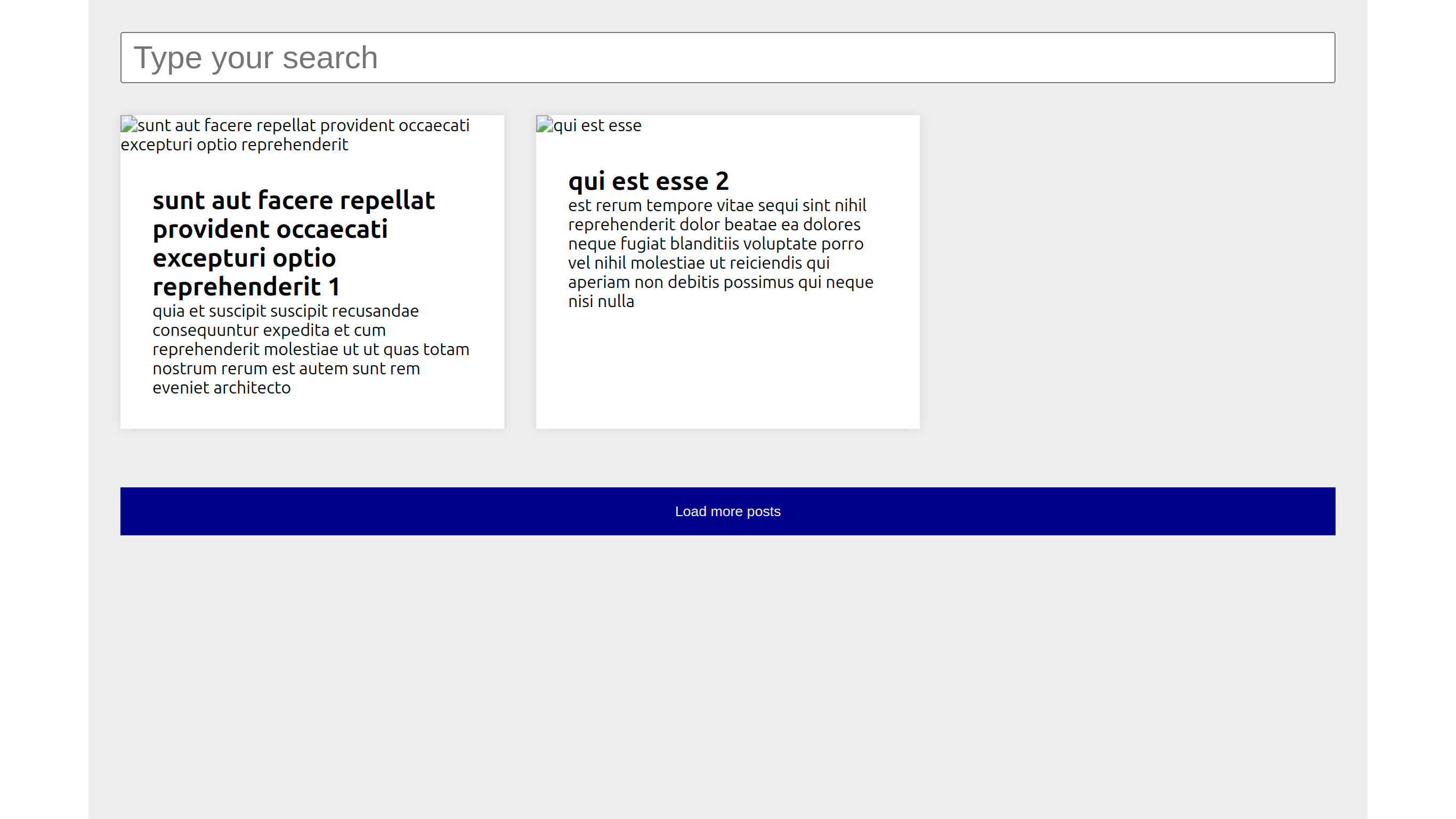The image size is (1456, 819).
Task: Click line "aperiam non debitis possimus qui neque"
Action: 720,282
